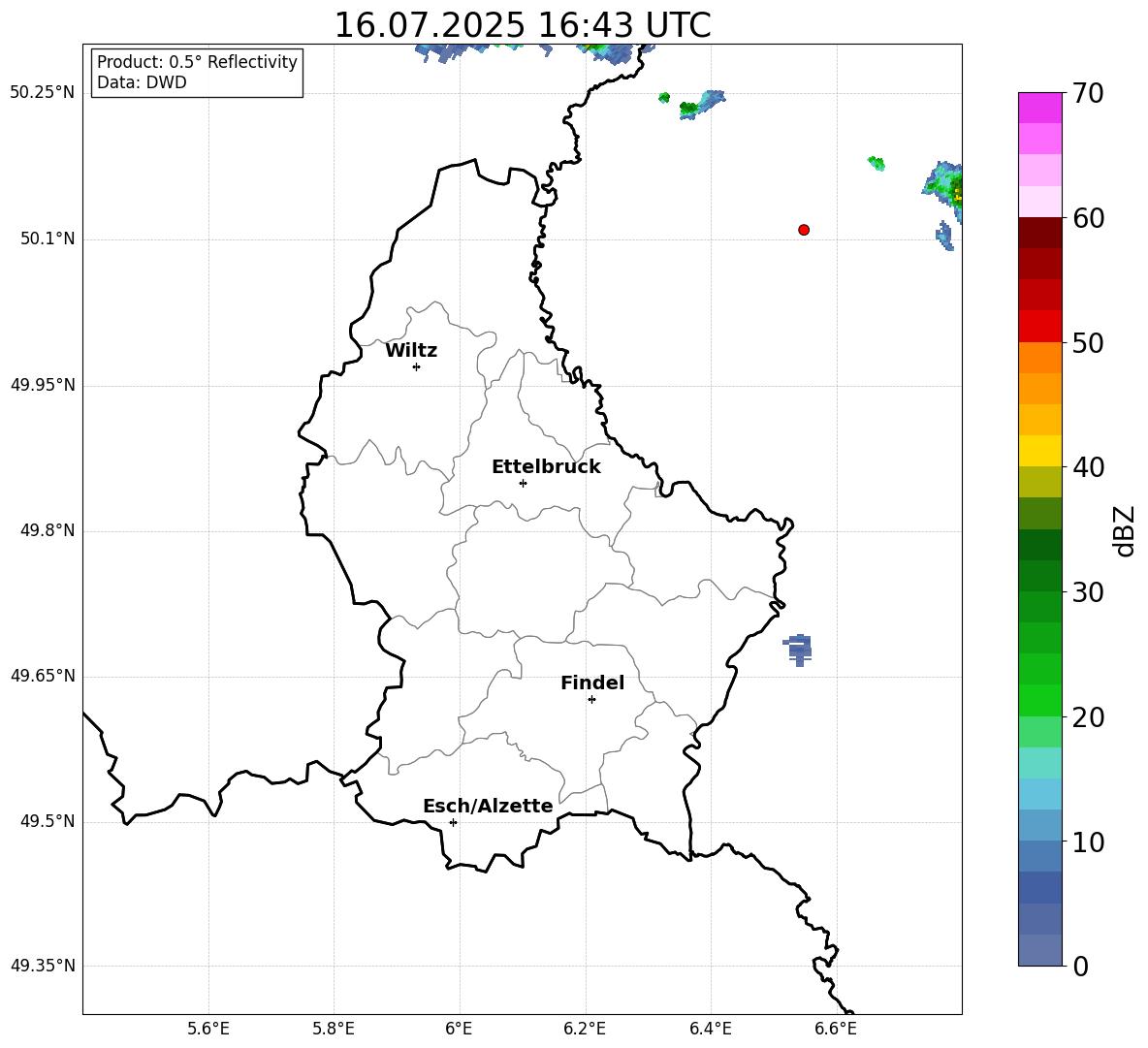Click the 49.95°N latitude label

click(42, 385)
